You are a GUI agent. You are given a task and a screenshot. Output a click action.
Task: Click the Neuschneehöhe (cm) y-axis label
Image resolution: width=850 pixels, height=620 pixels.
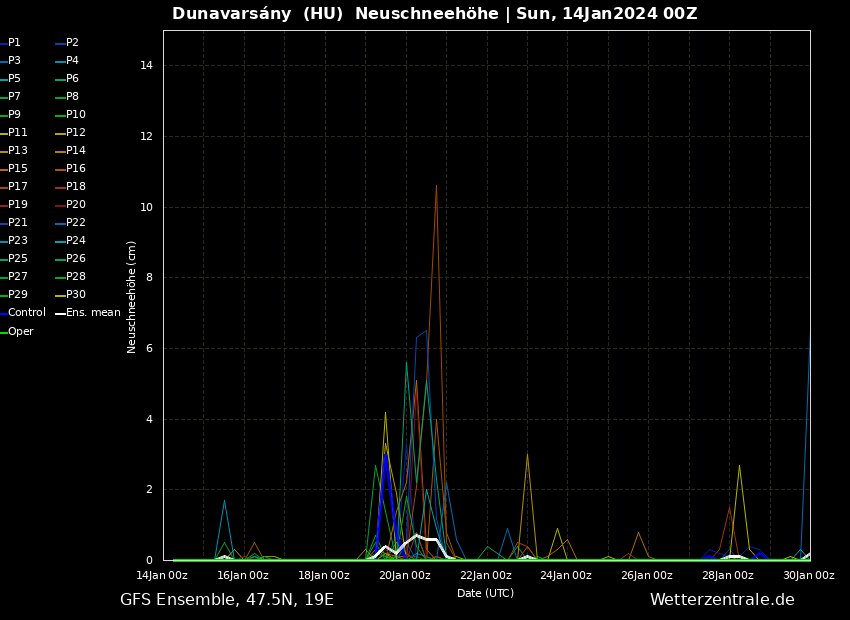point(132,296)
